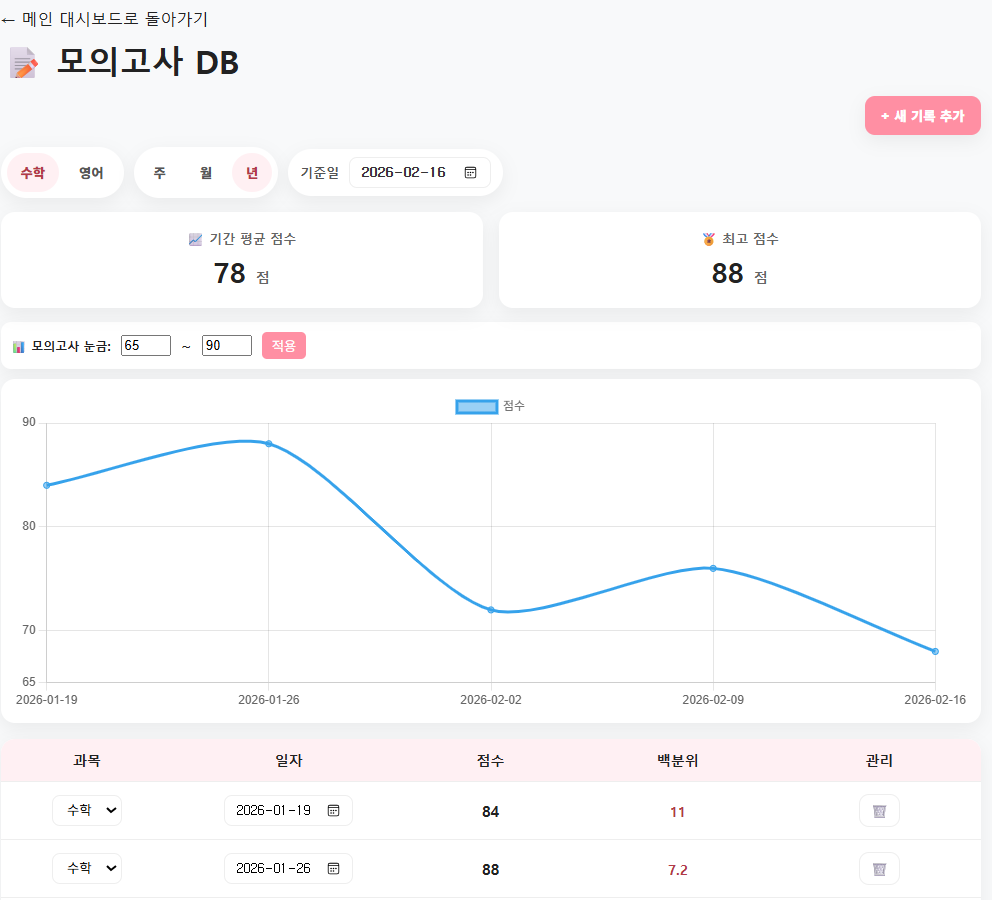This screenshot has height=900, width=992.
Task: Go back via 메인 대시보드로 돌아가기 link
Action: [x=105, y=19]
